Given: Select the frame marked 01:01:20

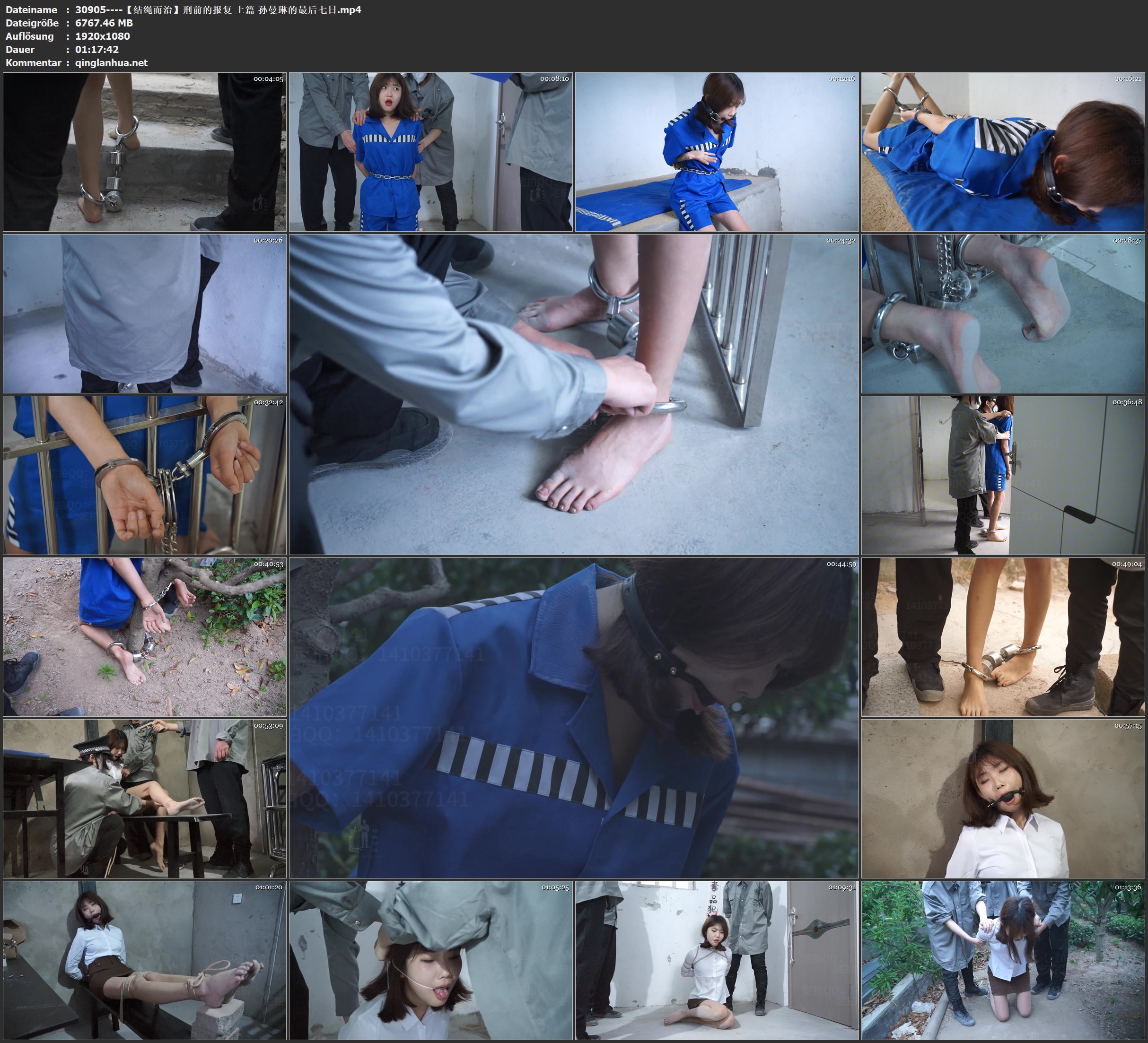Looking at the screenshot, I should [x=145, y=960].
